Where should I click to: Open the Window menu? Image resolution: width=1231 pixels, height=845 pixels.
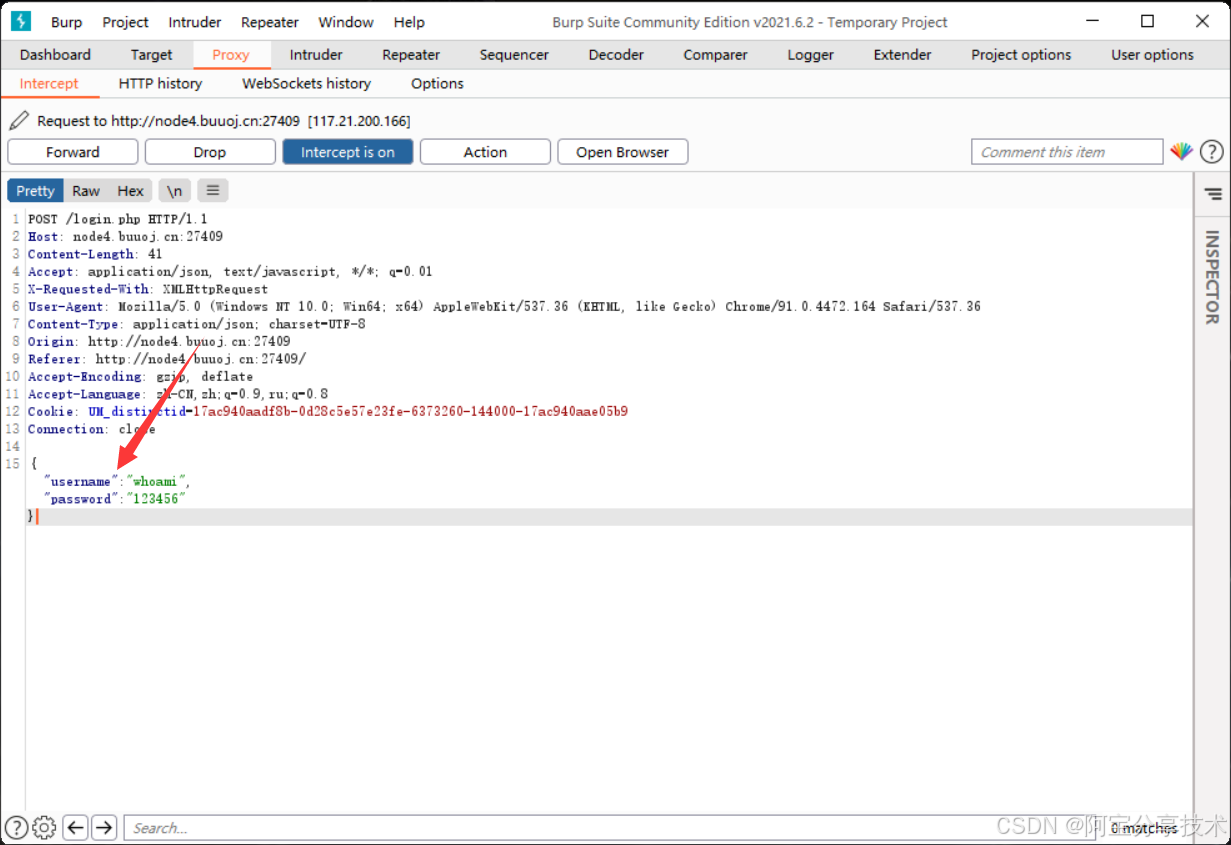click(346, 22)
